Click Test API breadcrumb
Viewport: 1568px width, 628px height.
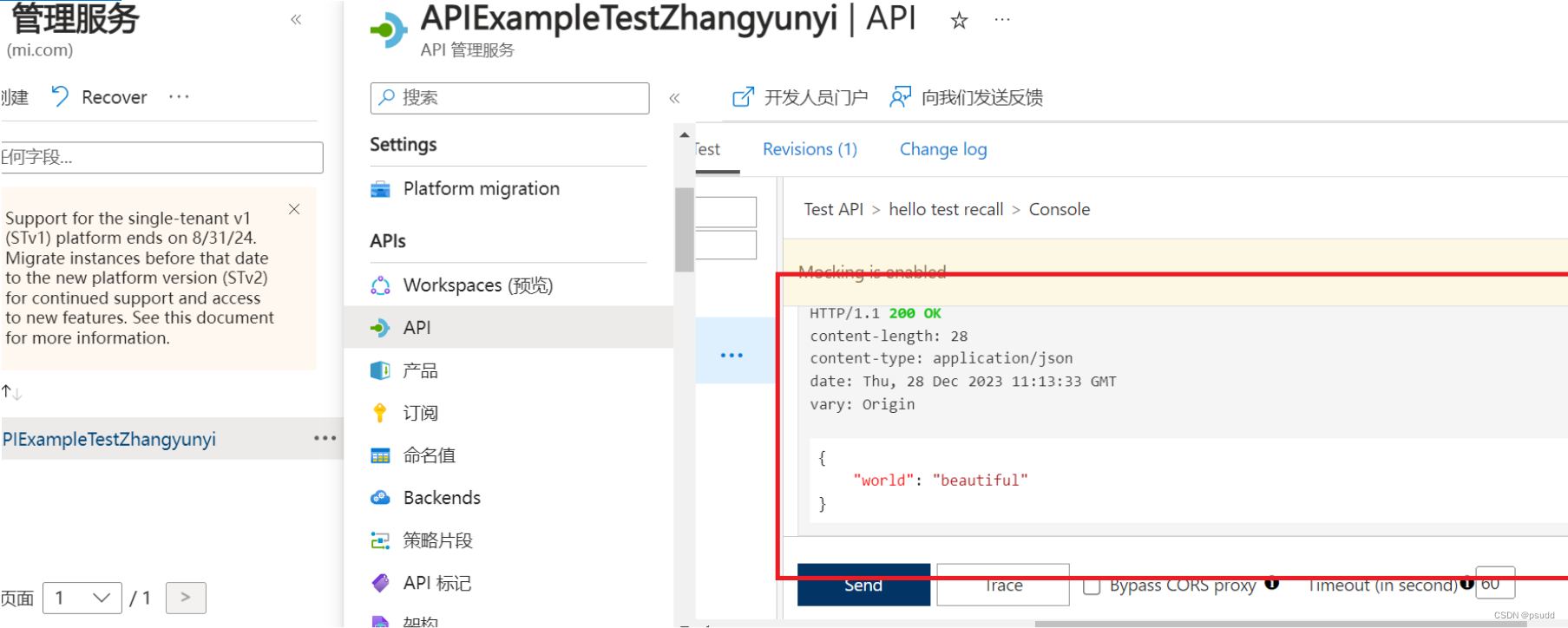833,209
